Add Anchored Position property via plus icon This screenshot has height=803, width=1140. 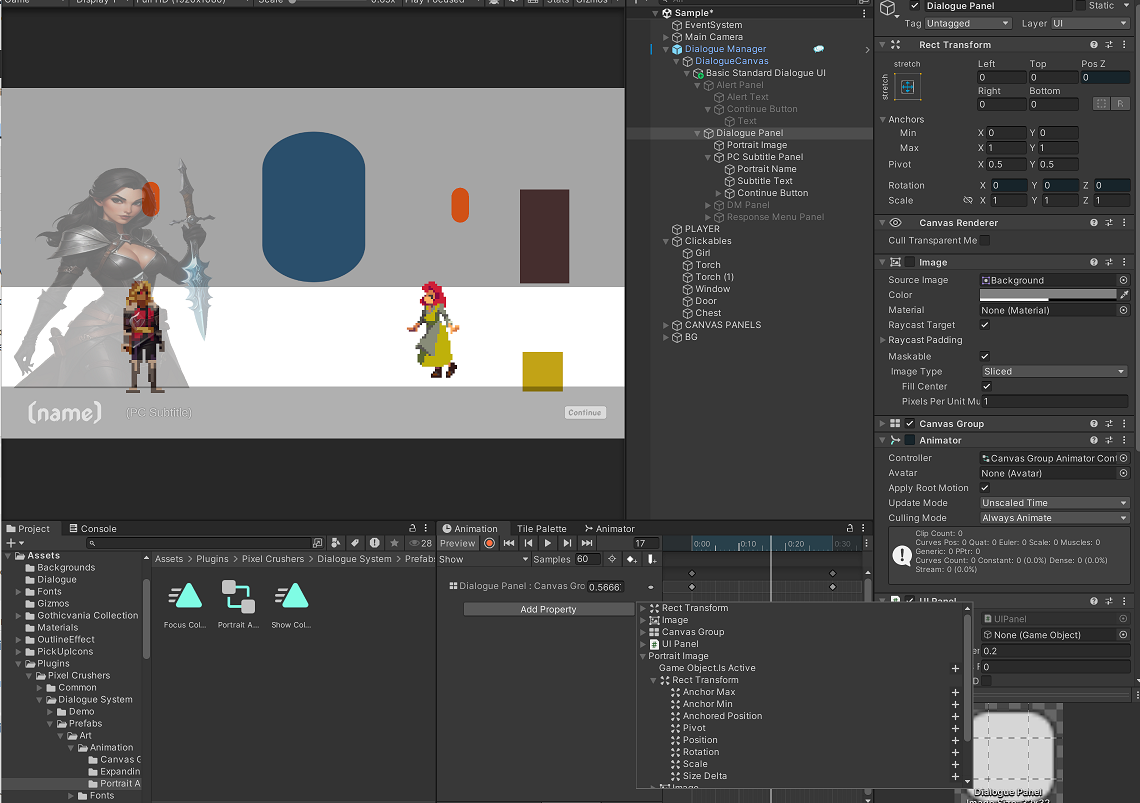pyautogui.click(x=955, y=716)
